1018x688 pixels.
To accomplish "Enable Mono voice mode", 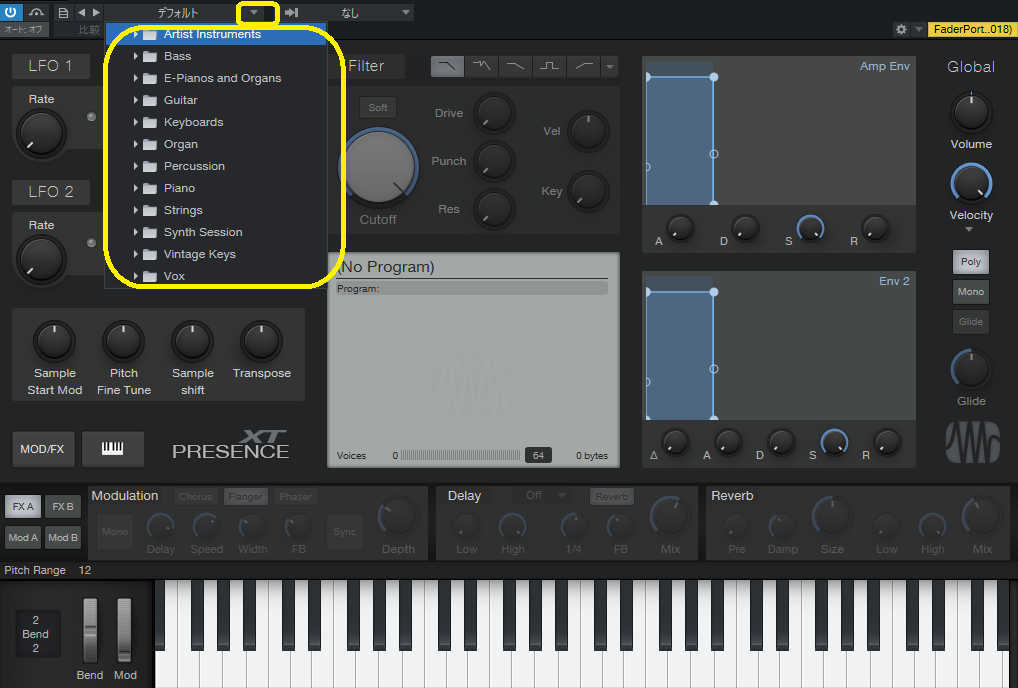I will (971, 291).
